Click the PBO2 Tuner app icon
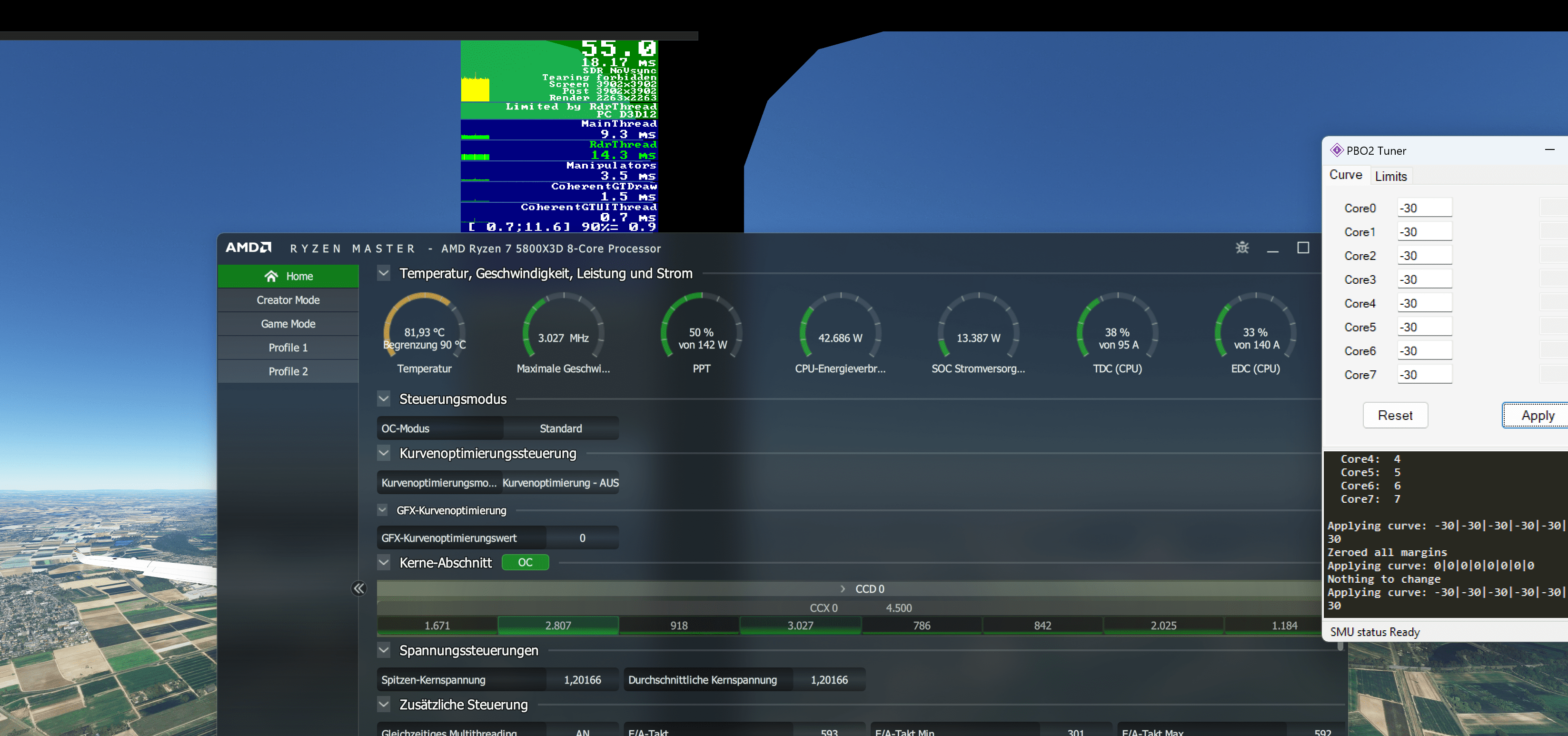 [x=1337, y=150]
